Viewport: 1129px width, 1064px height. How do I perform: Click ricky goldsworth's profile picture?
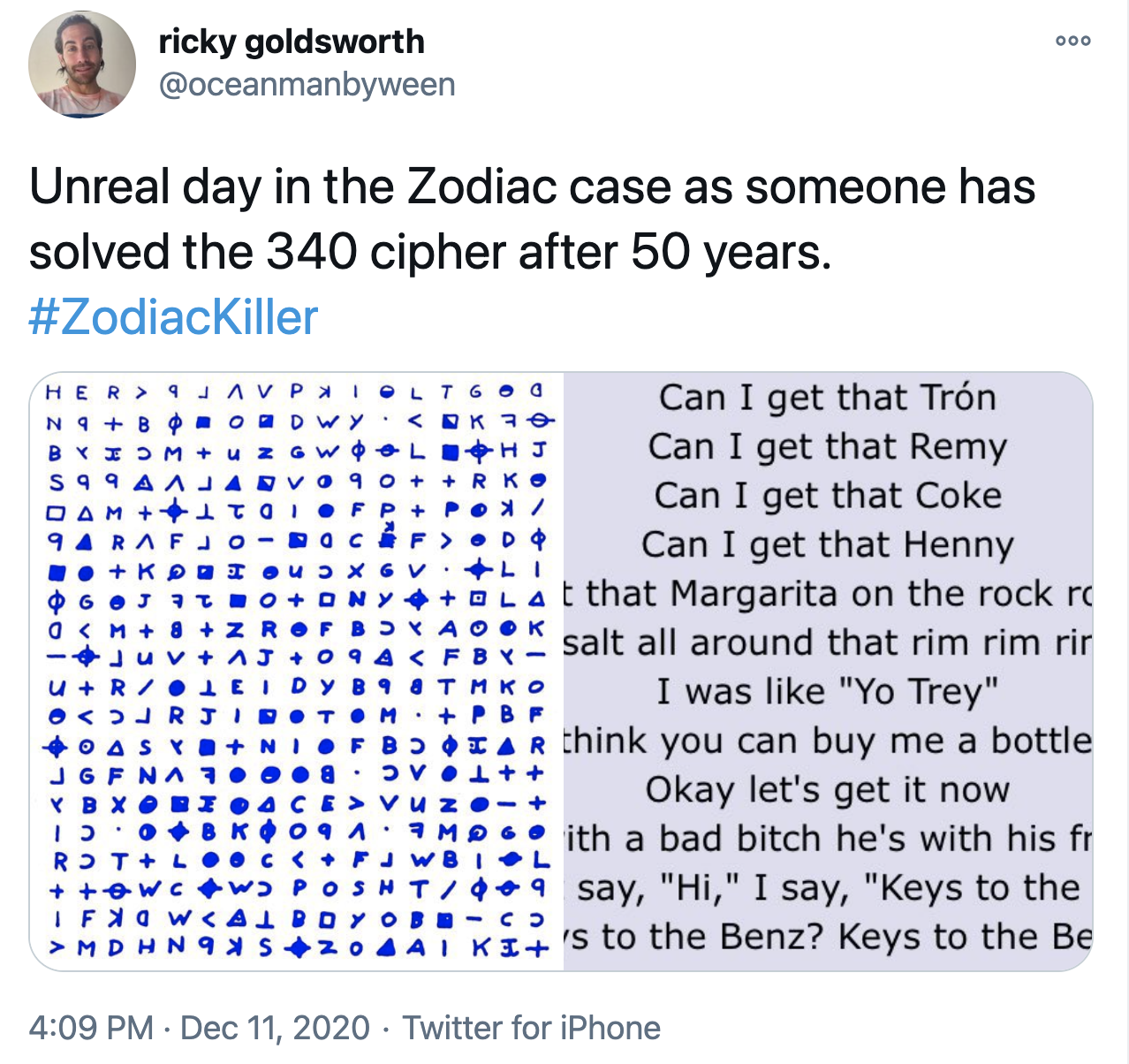82,65
